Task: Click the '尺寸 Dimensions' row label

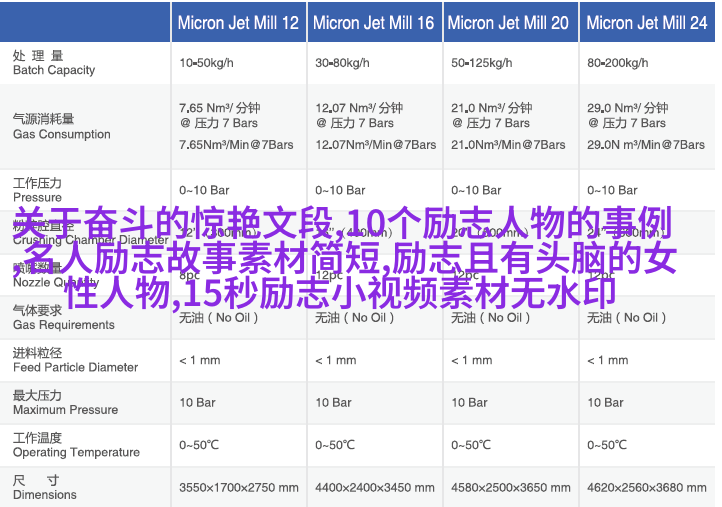Action: tap(45, 488)
